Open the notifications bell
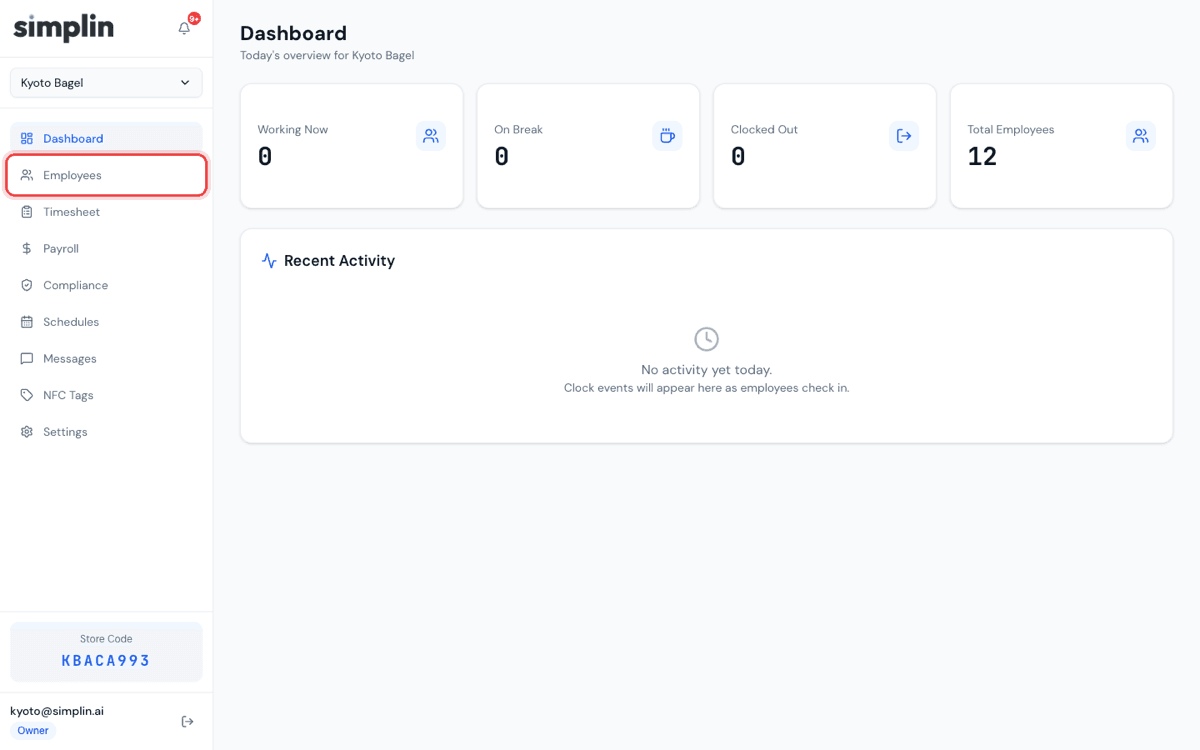The image size is (1200, 750). click(x=184, y=28)
